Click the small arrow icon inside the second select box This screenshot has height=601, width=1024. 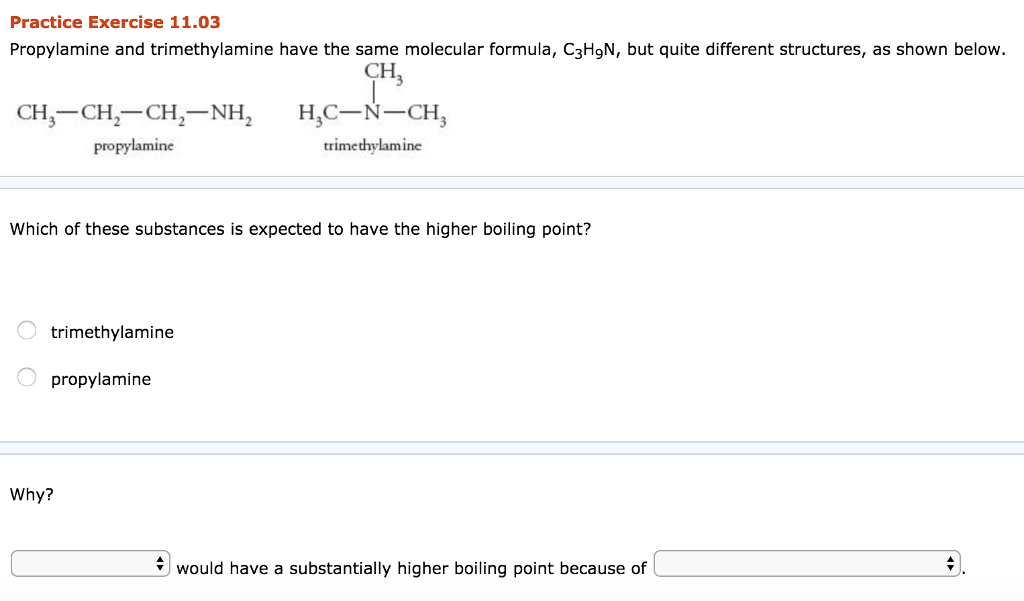(x=950, y=563)
